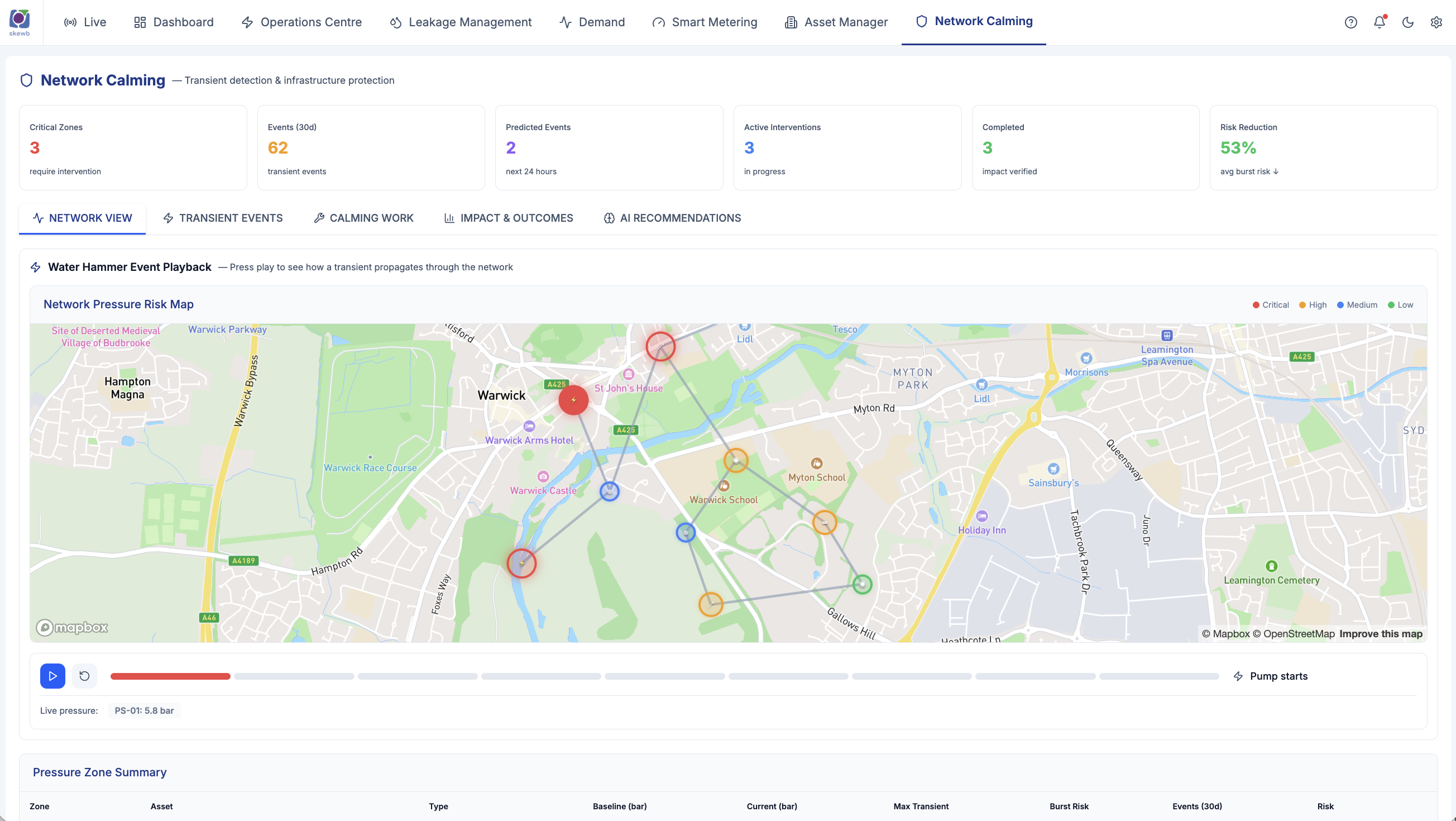
Task: Open the Improve this map link
Action: pos(1380,633)
